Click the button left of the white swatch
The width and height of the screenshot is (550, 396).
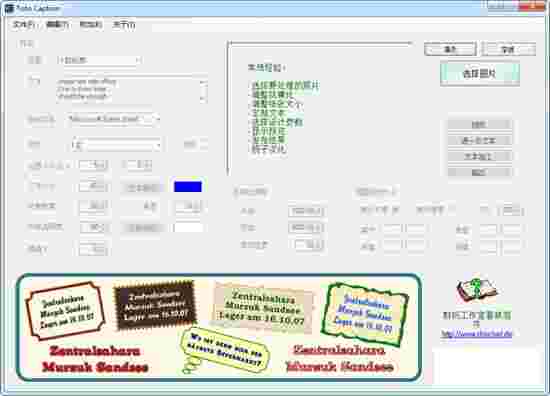[x=143, y=228]
